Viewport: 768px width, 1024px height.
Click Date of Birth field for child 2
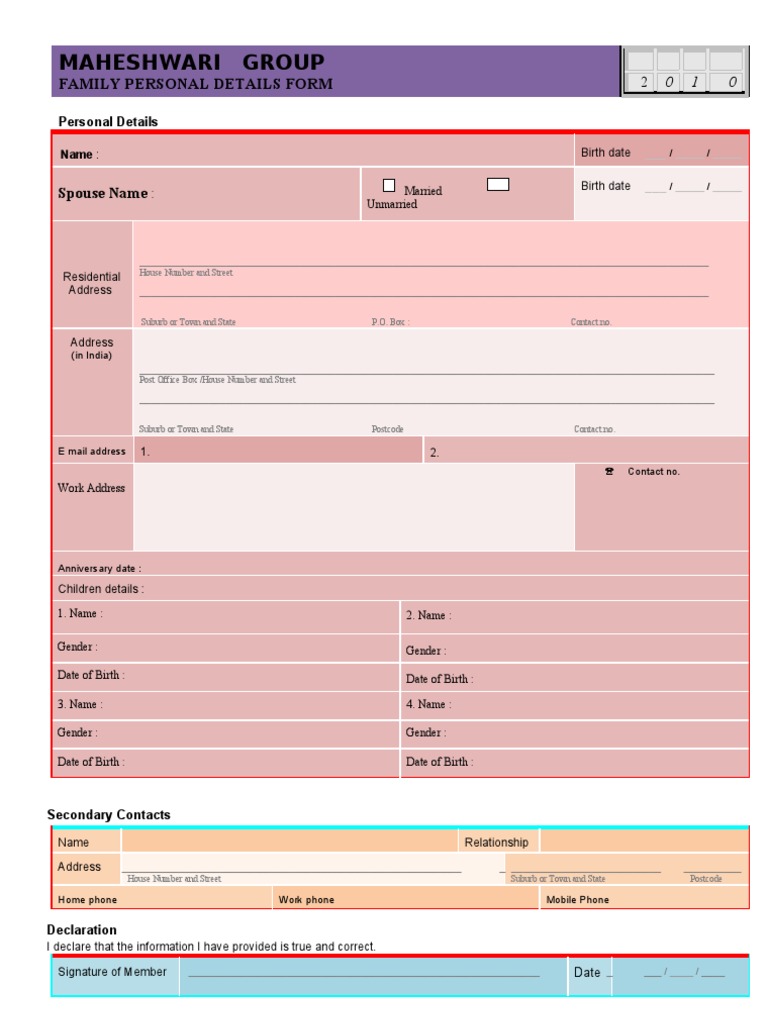coord(575,677)
